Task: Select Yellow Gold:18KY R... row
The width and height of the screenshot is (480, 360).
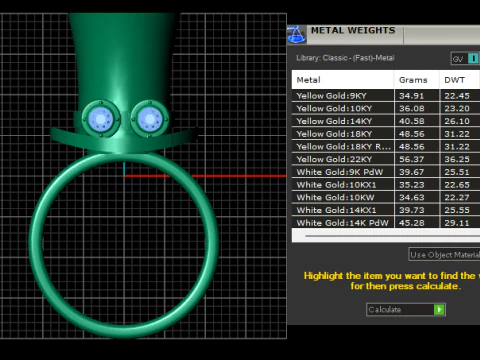Action: (386, 146)
